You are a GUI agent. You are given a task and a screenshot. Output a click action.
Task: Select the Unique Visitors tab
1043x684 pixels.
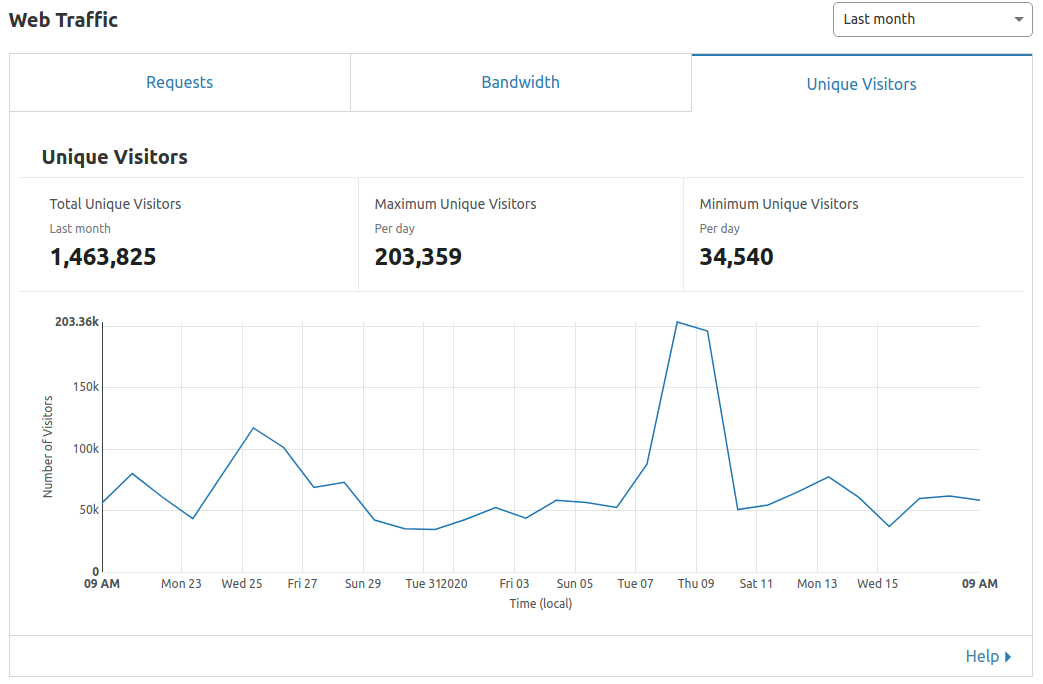point(861,84)
